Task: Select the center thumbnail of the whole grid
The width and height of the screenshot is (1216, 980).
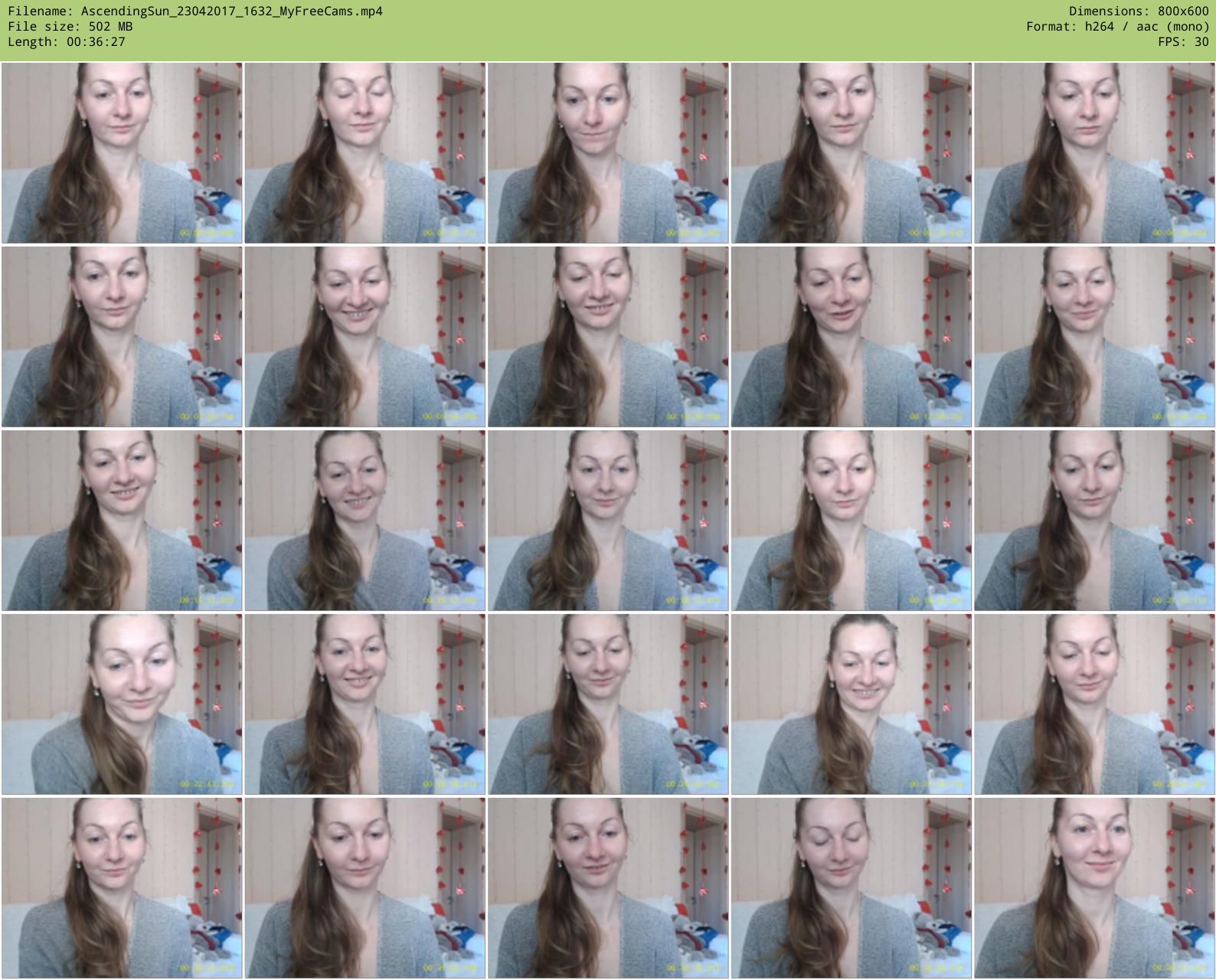Action: point(608,521)
